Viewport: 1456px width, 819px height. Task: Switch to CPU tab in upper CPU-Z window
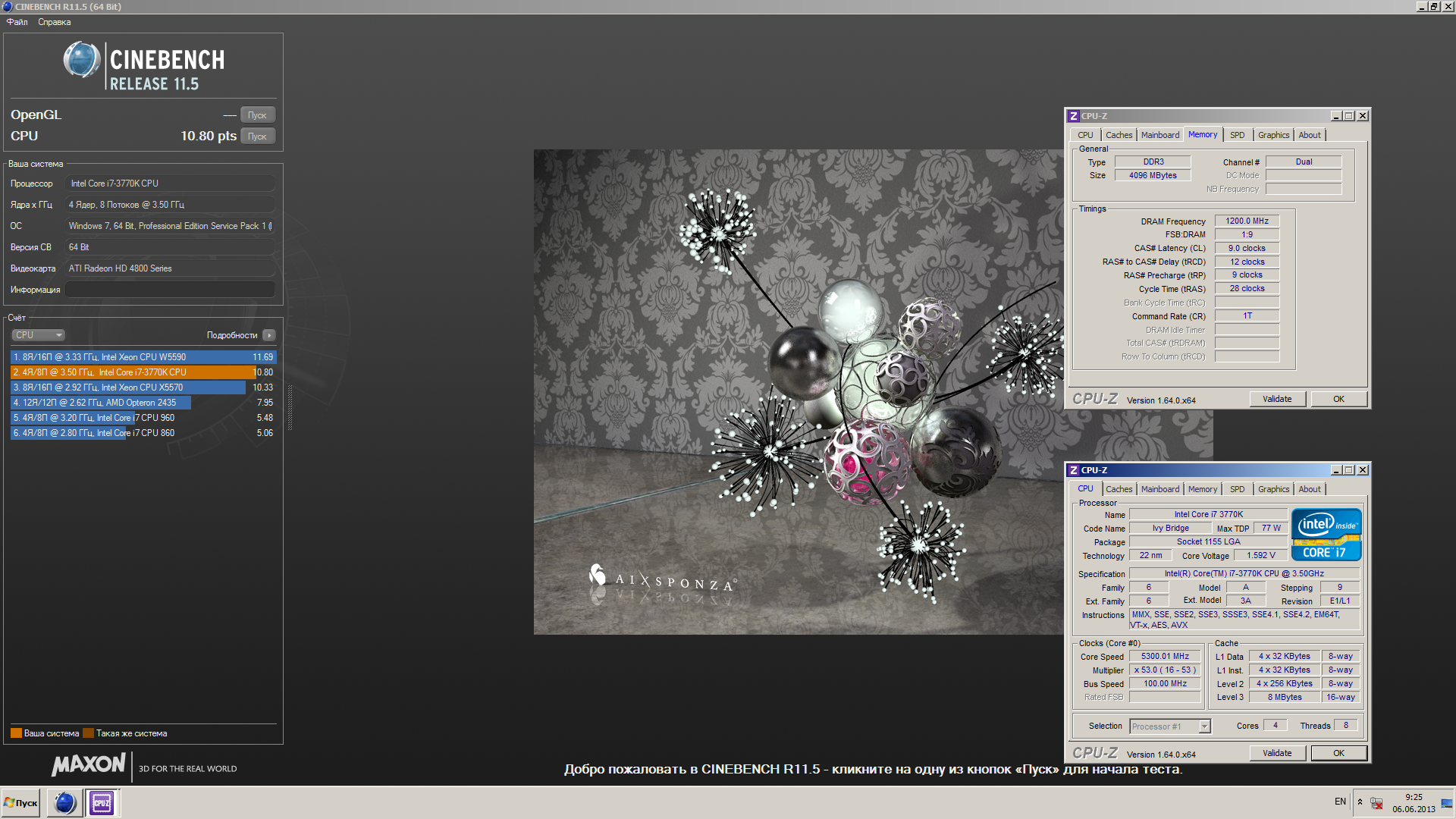click(x=1085, y=135)
